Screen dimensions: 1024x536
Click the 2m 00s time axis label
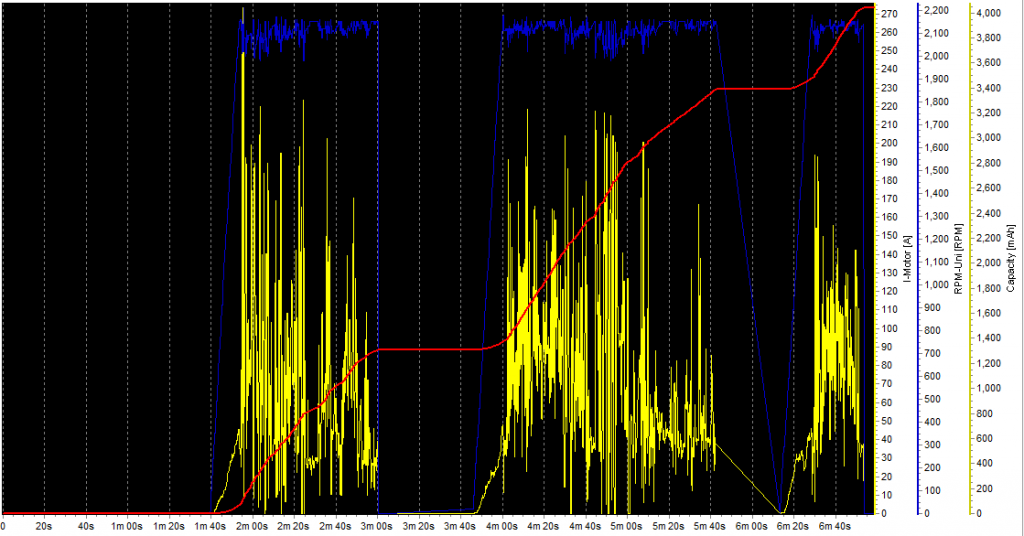[x=252, y=525]
